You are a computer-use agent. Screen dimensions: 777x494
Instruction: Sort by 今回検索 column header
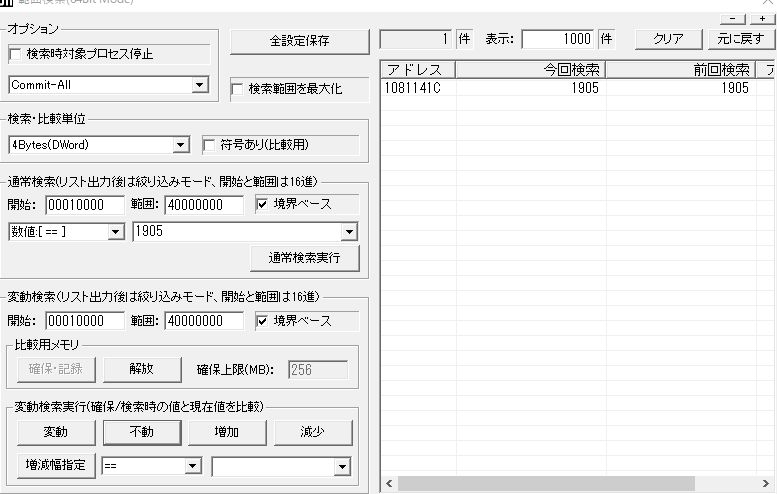pyautogui.click(x=530, y=70)
